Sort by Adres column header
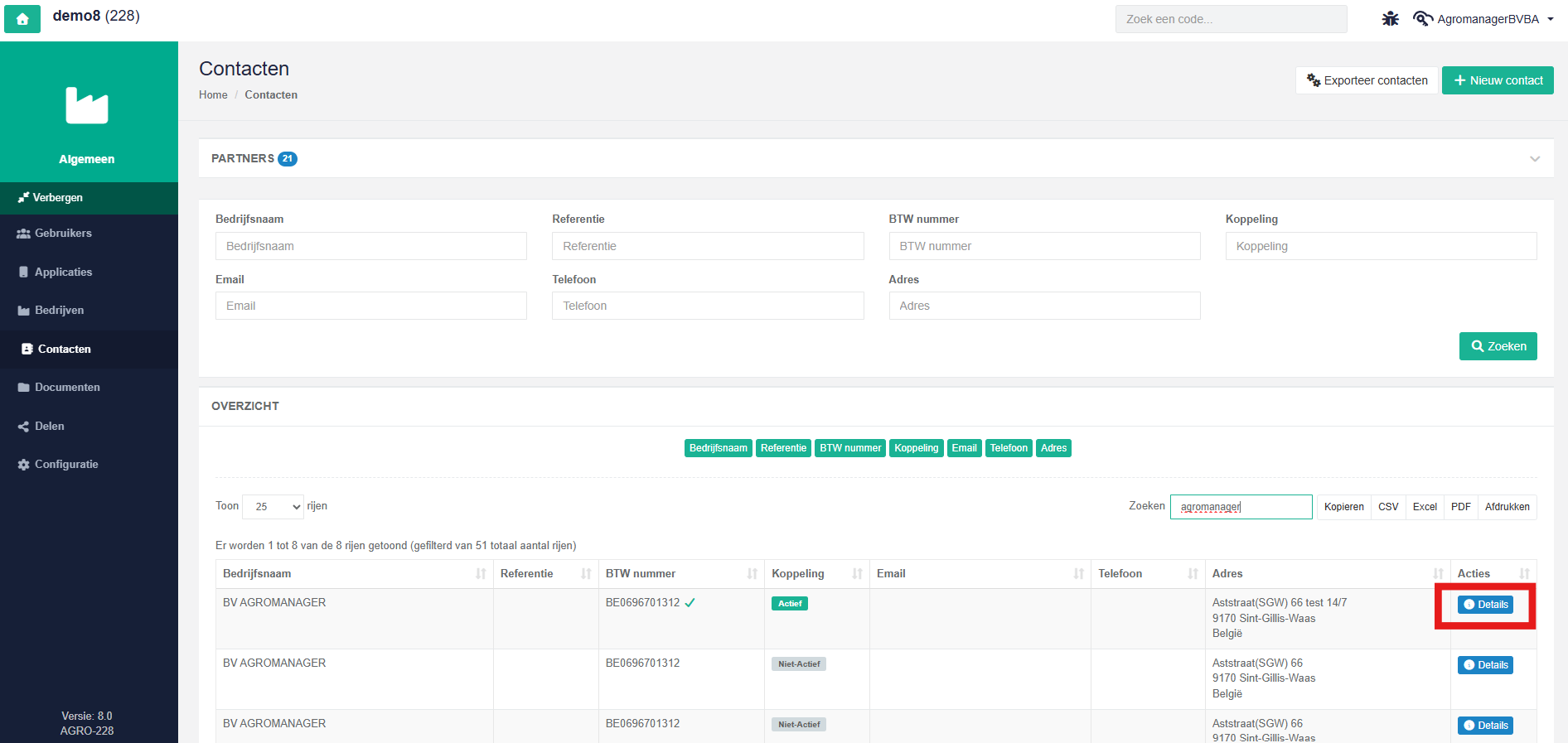 tap(1328, 573)
